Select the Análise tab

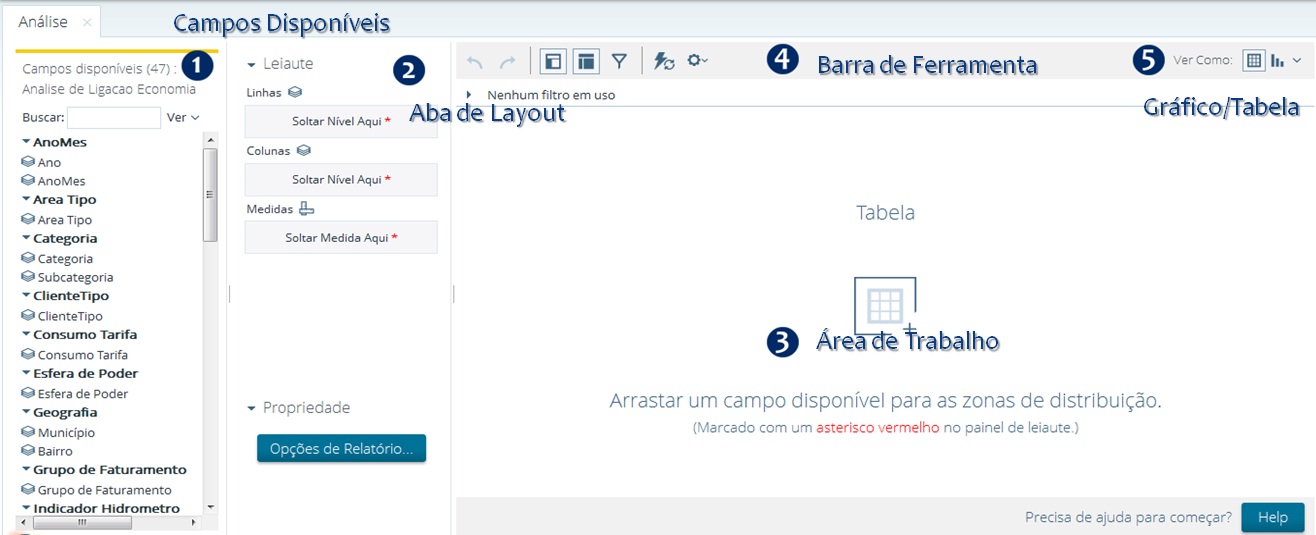(x=44, y=21)
